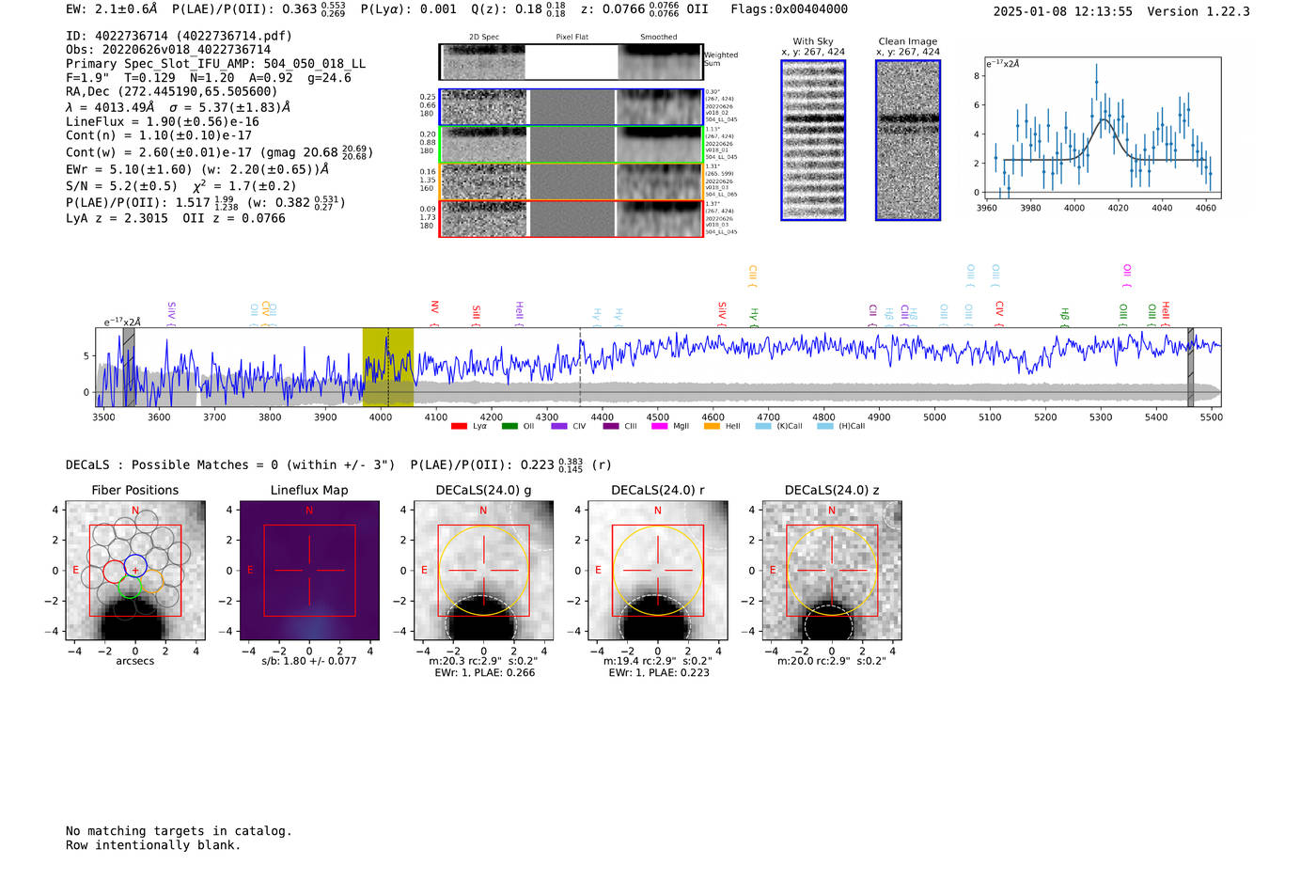Click the red NV line marker above spectrum
This screenshot has height=896, width=1316.
434,308
